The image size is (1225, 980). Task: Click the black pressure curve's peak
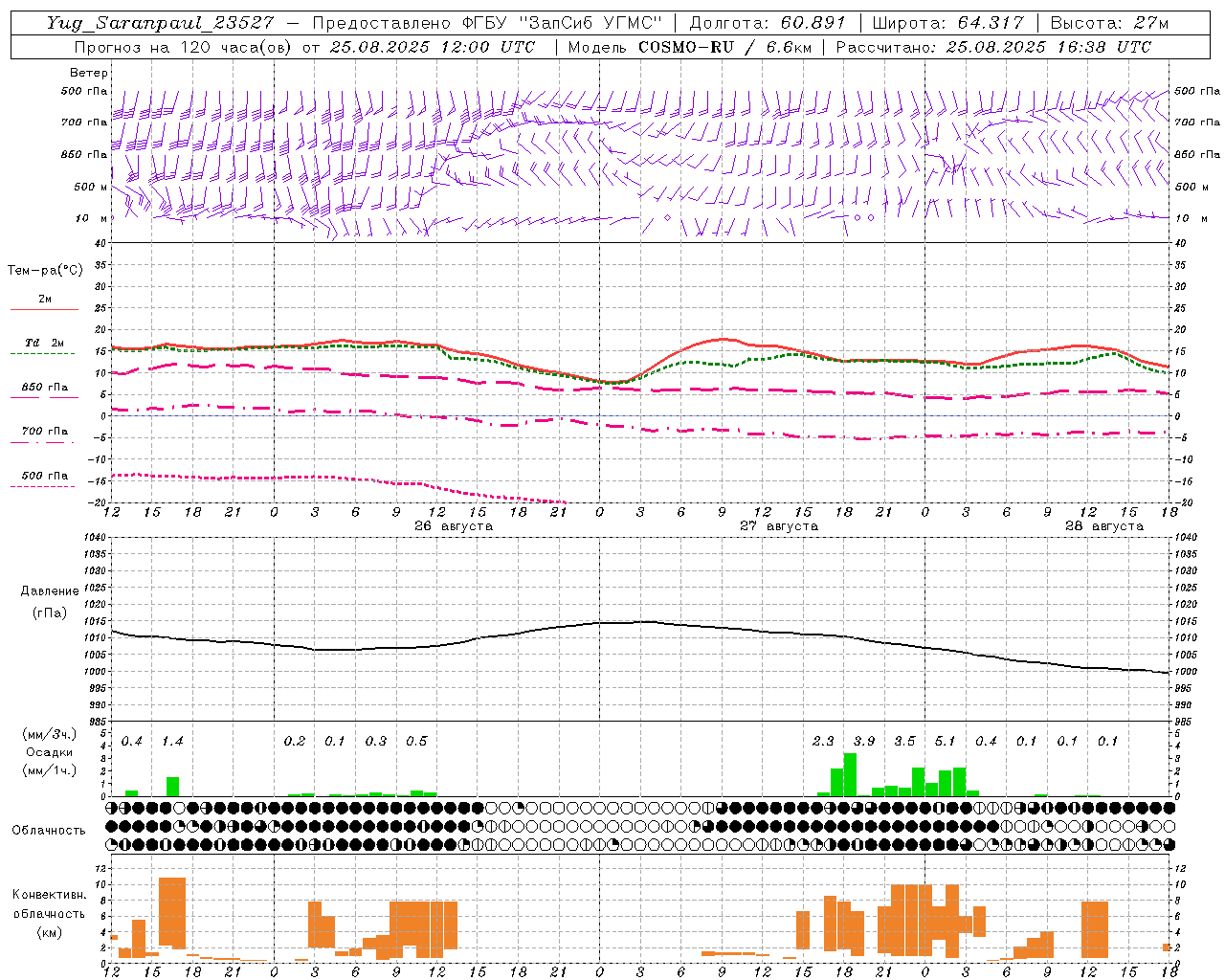[646, 622]
